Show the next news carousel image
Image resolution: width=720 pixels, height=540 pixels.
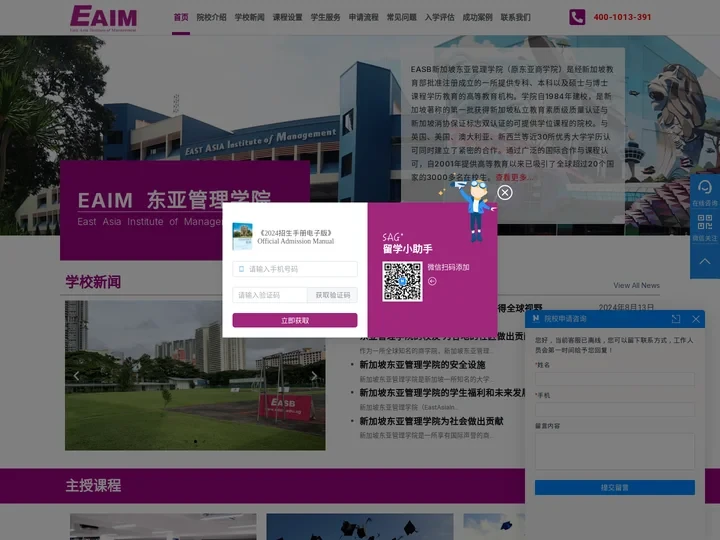[x=314, y=376]
